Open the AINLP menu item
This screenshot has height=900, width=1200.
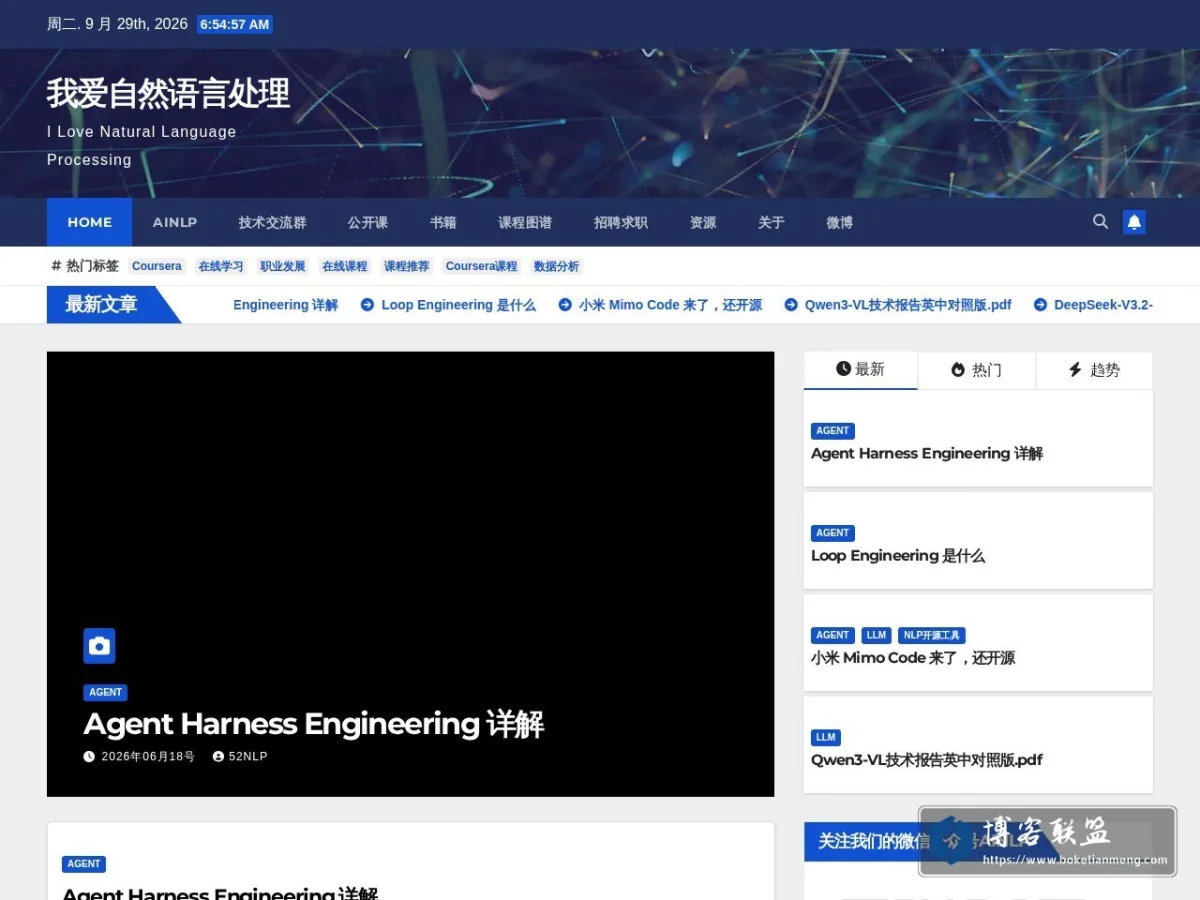pos(175,222)
